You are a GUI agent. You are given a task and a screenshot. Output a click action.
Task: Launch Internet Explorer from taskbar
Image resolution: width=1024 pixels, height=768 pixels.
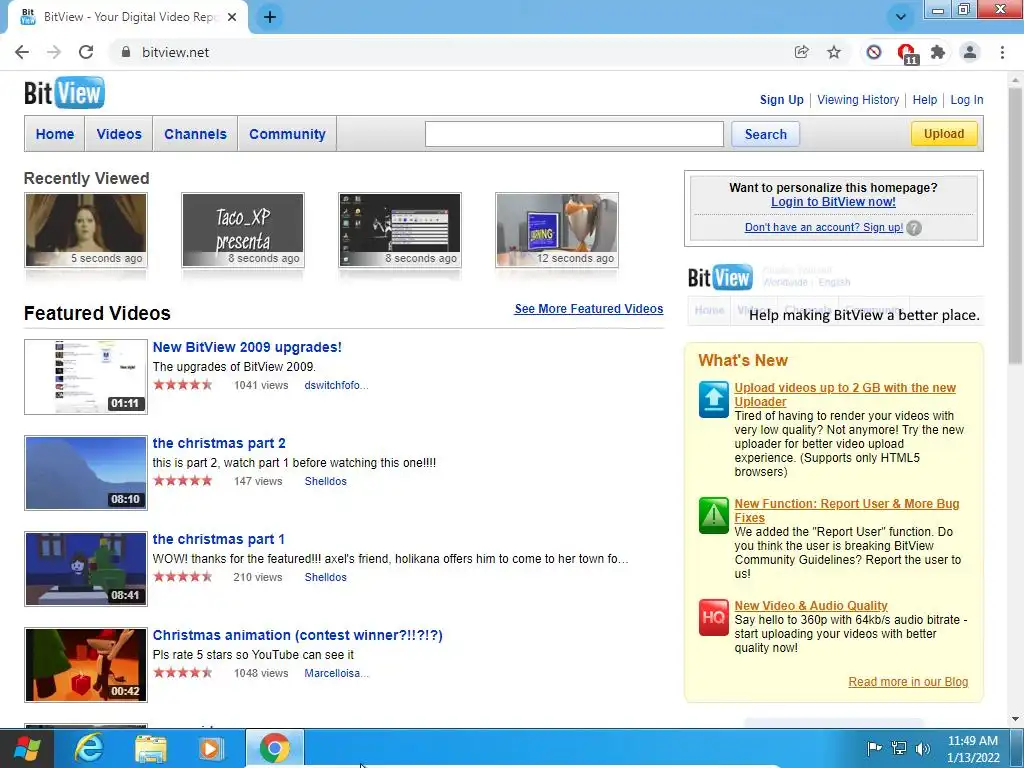click(x=89, y=748)
